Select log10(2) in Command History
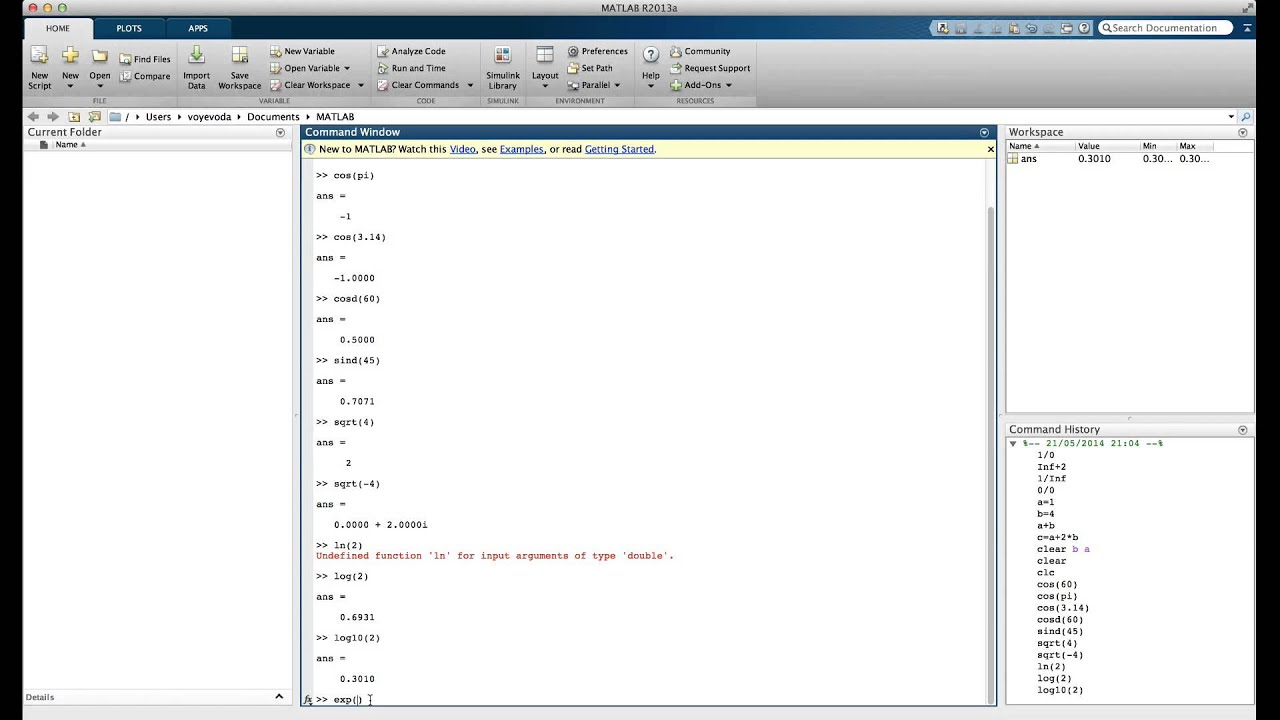The width and height of the screenshot is (1280, 720). (1060, 690)
